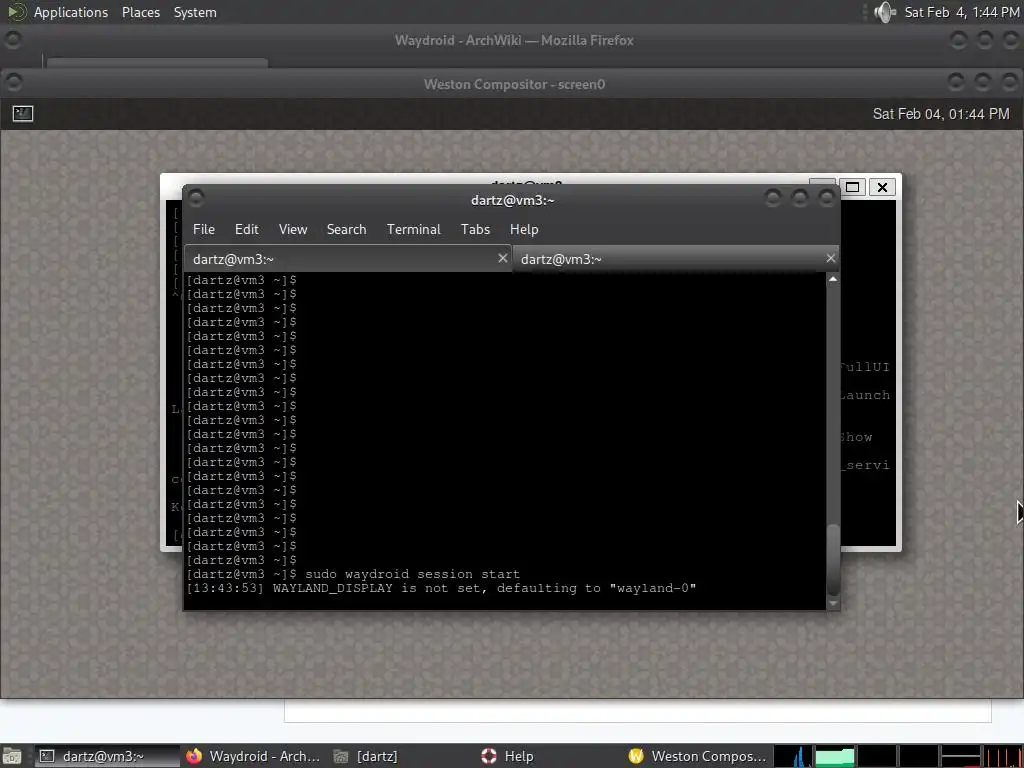The image size is (1024, 768).
Task: Click the show desktop icon in the taskbar
Action: point(12,756)
